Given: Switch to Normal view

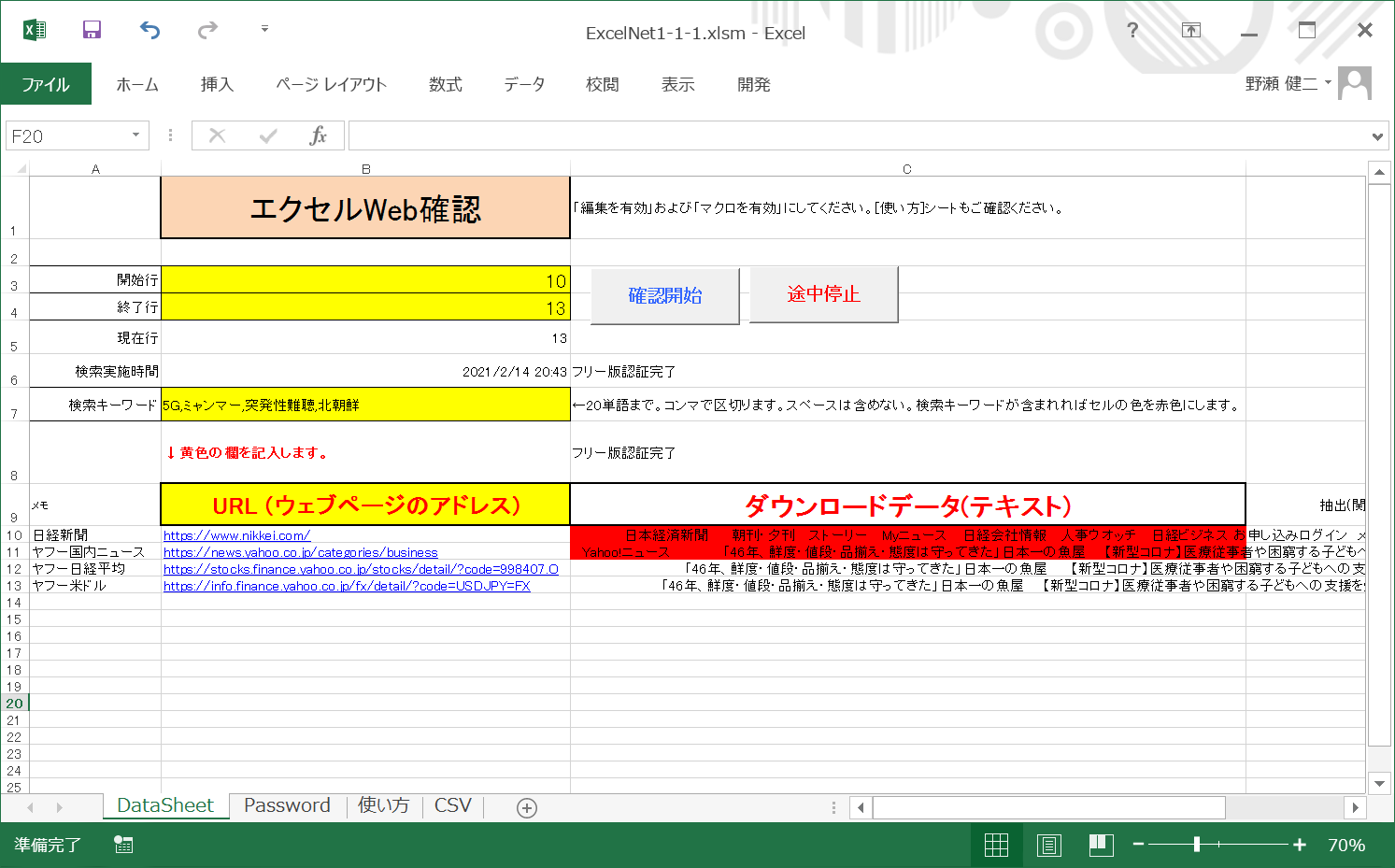Looking at the screenshot, I should [996, 845].
